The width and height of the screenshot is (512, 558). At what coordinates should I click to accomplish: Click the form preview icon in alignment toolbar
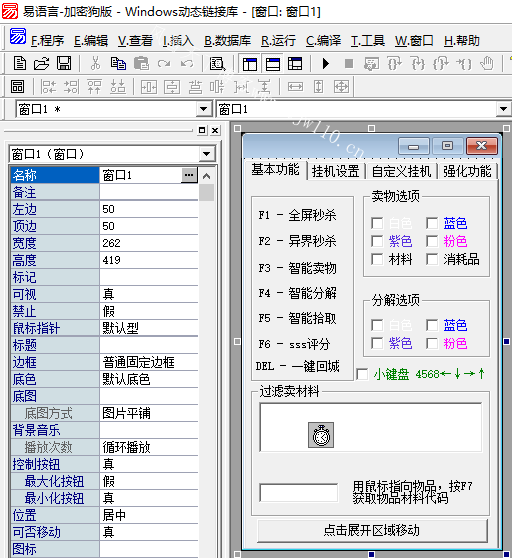(17, 86)
